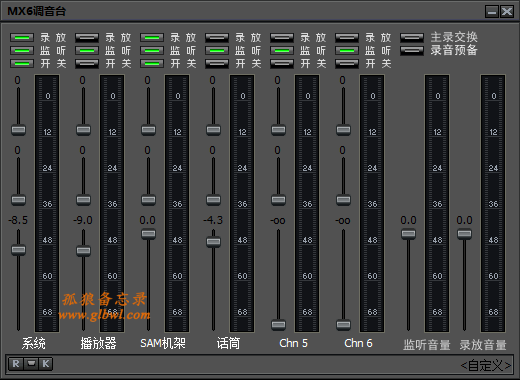
Task: Toggle 录放 for 系统 channel
Action: 22,37
